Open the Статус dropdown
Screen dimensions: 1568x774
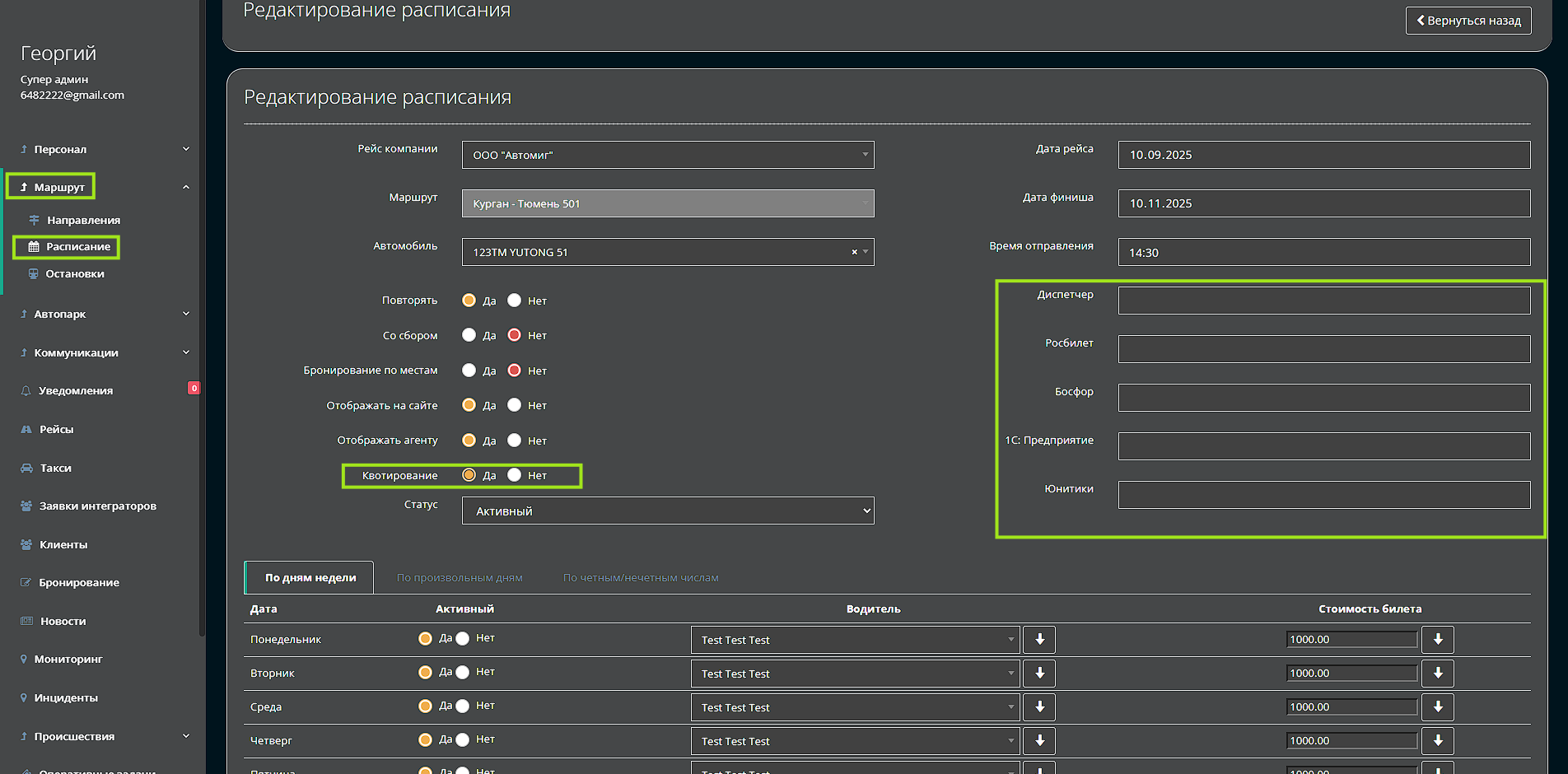[x=668, y=511]
